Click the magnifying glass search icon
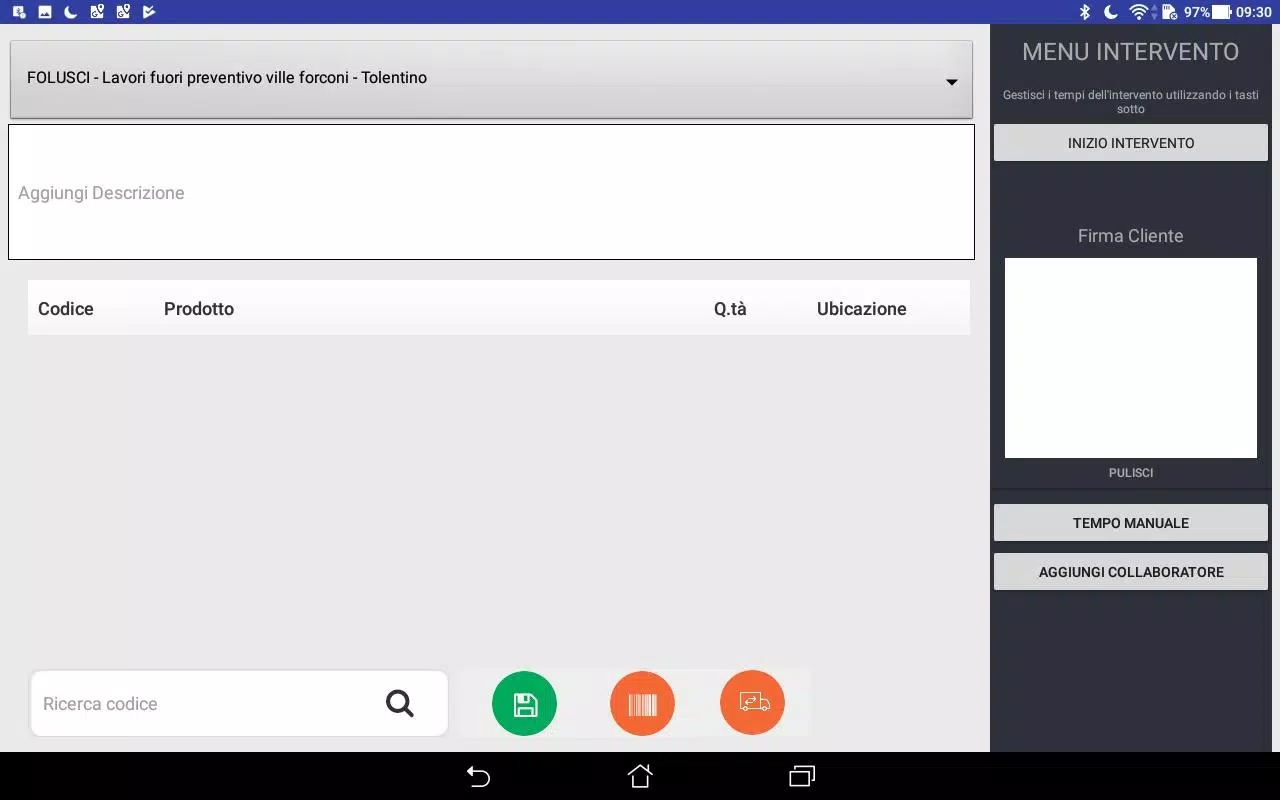 400,703
